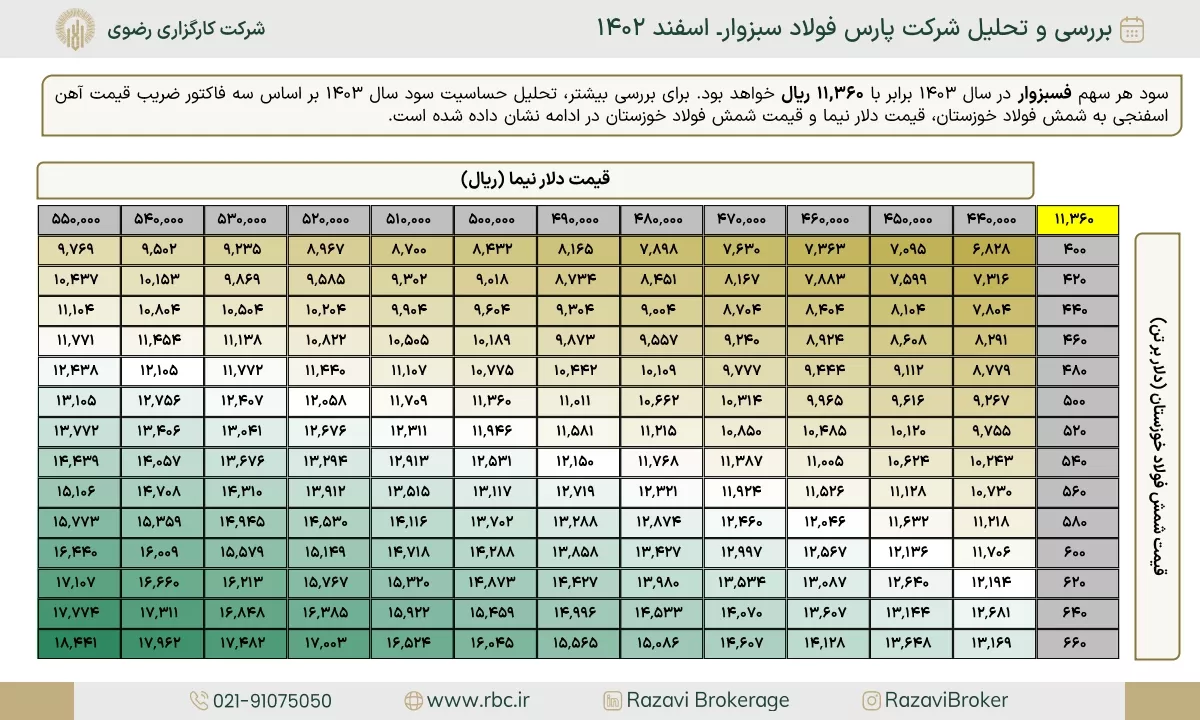
Task: Select the row label ۵۰۰
Action: [1078, 402]
